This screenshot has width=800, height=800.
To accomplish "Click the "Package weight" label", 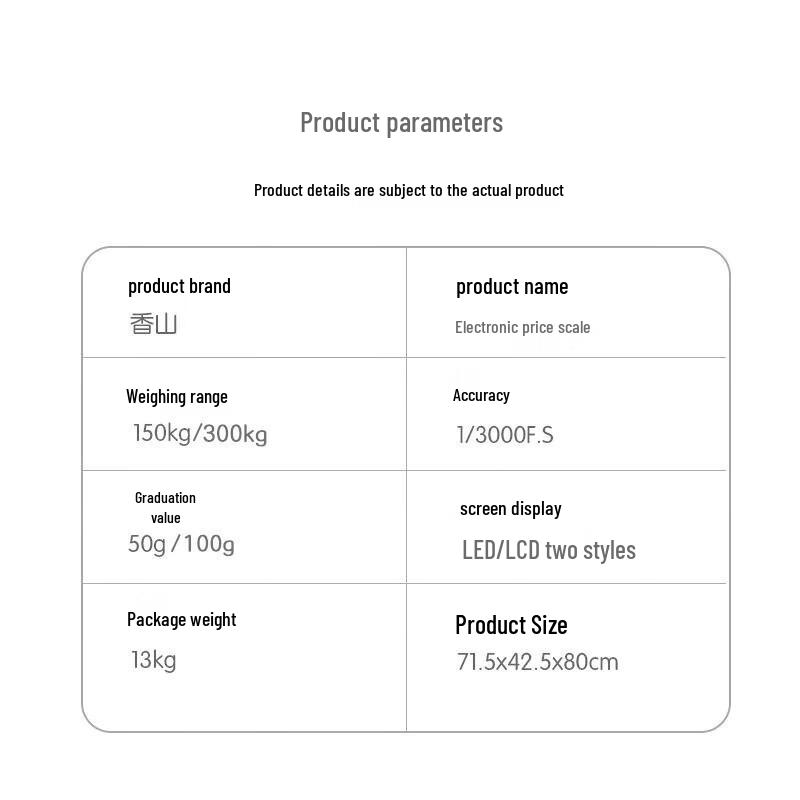I will (x=181, y=619).
